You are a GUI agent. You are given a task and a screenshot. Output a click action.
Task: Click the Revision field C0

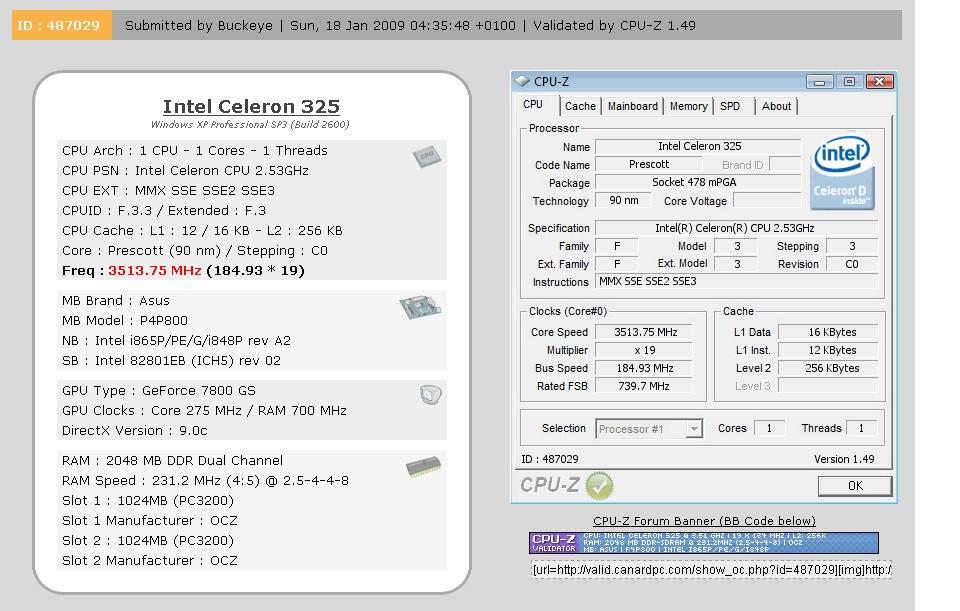pyautogui.click(x=852, y=264)
